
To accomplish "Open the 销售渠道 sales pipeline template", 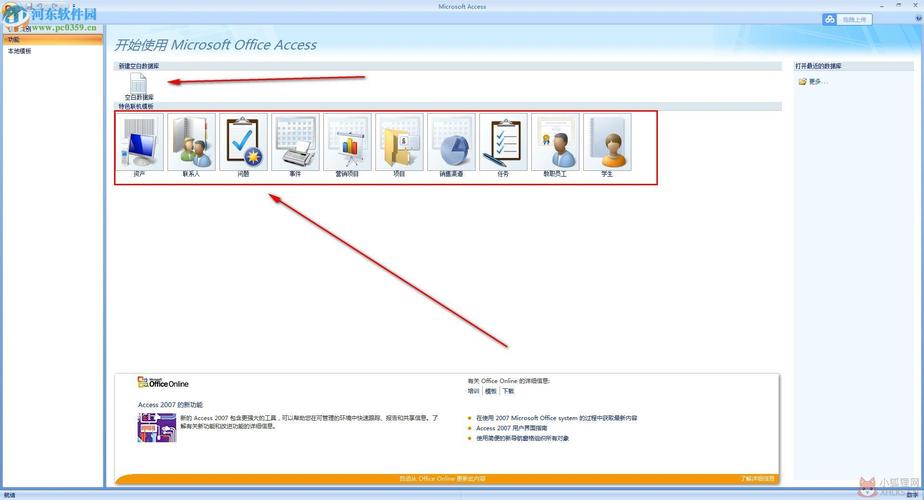I will point(451,145).
